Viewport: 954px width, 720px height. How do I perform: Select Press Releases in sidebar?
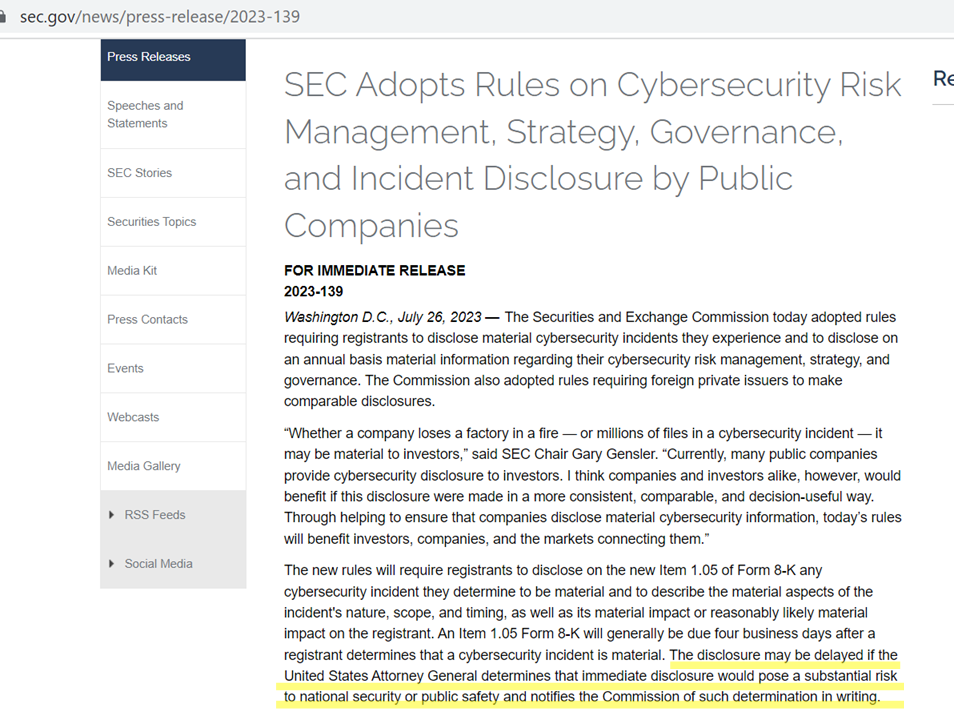point(149,57)
